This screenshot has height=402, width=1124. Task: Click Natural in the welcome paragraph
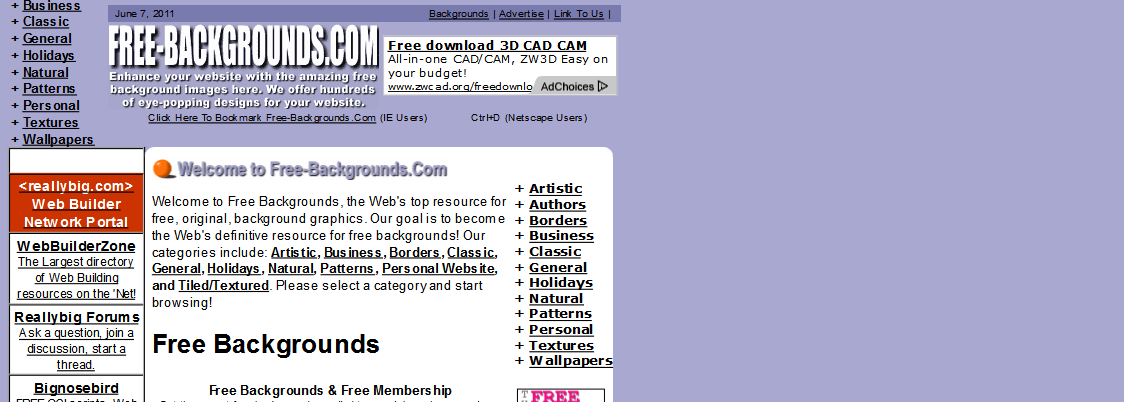click(x=290, y=269)
